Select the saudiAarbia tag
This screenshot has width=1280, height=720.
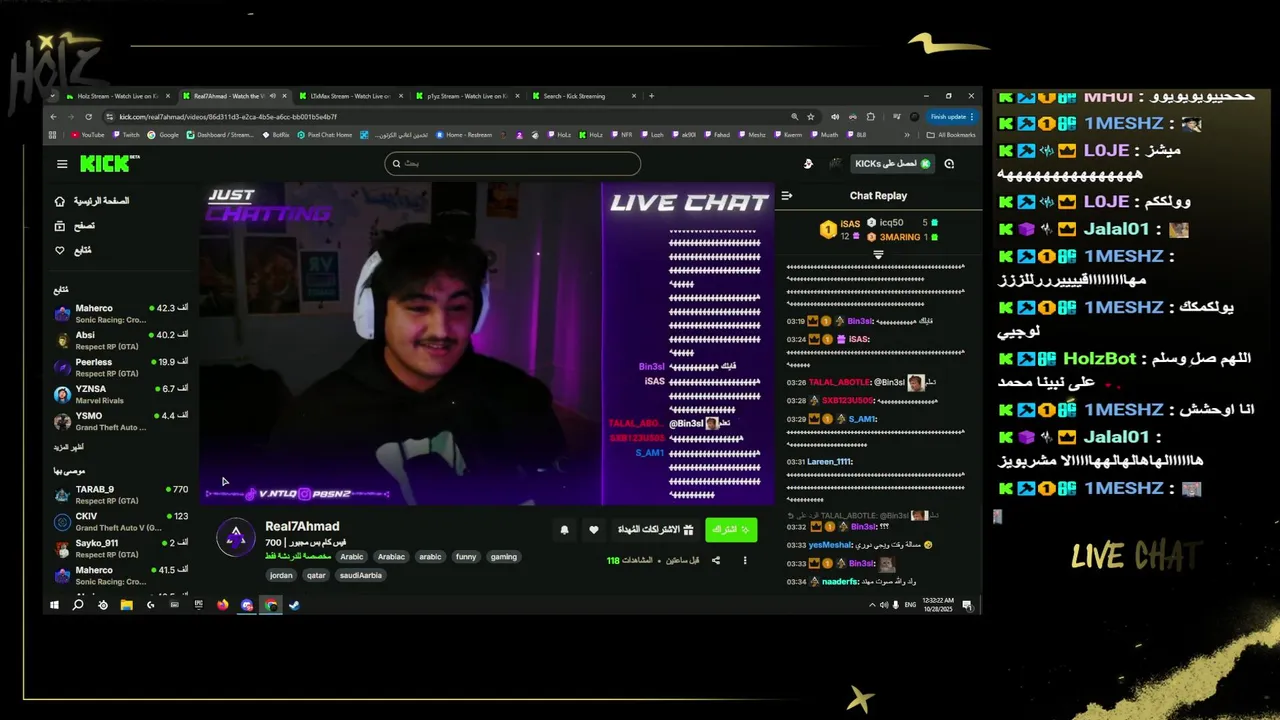(361, 575)
